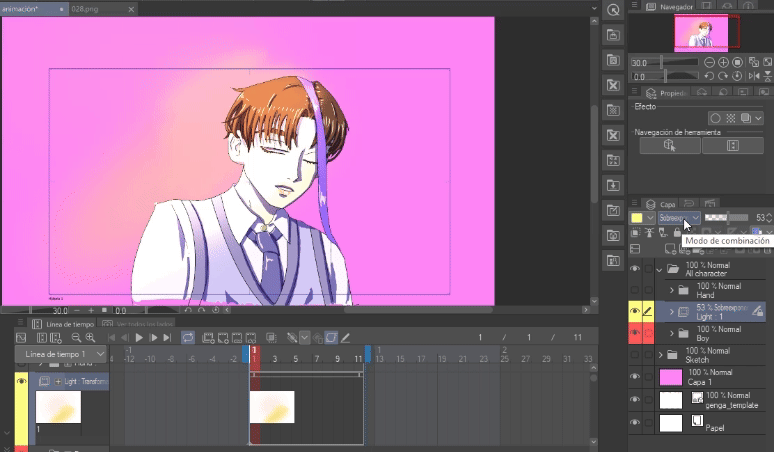Image resolution: width=774 pixels, height=452 pixels.
Task: Select the pink 'Capa 1' layer thumbnail
Action: point(671,377)
